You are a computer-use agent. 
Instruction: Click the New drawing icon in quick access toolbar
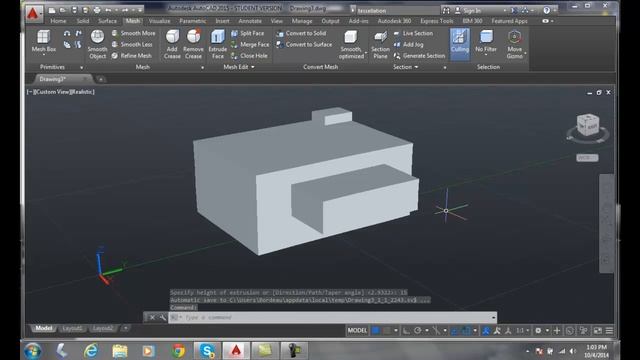(52, 10)
